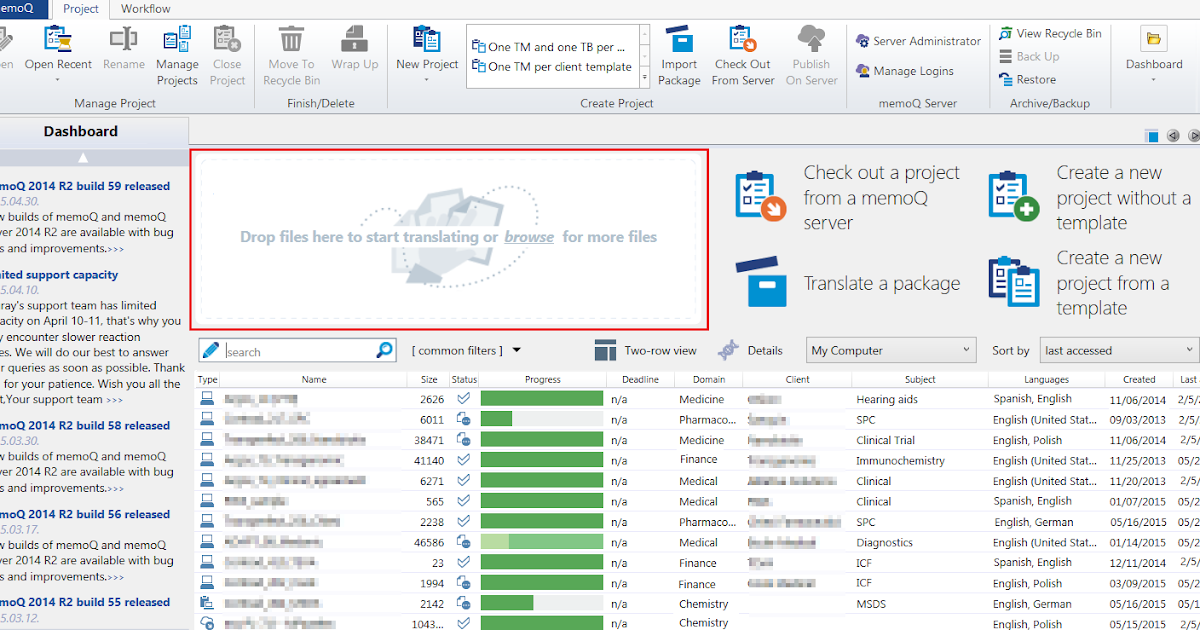Sort by the Name column header
Screen dimensions: 1200x630
tap(314, 380)
